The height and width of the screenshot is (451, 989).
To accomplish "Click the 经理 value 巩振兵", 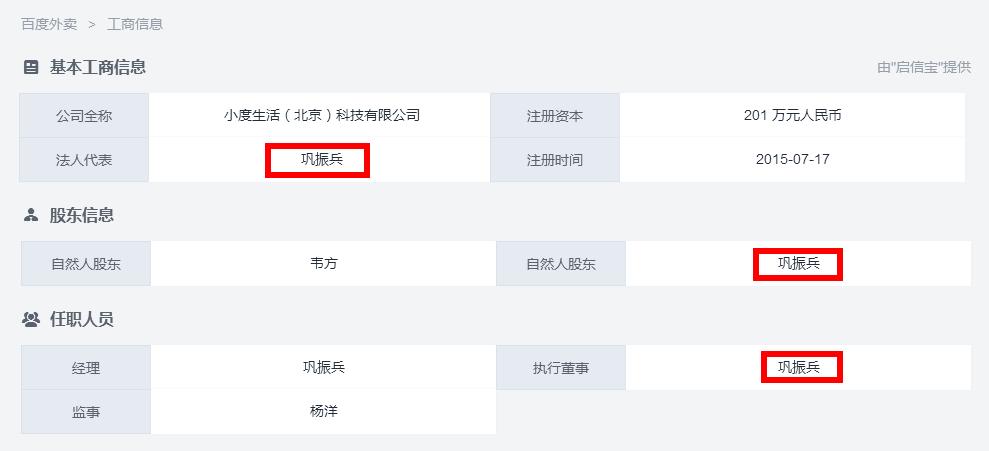I will coord(324,367).
